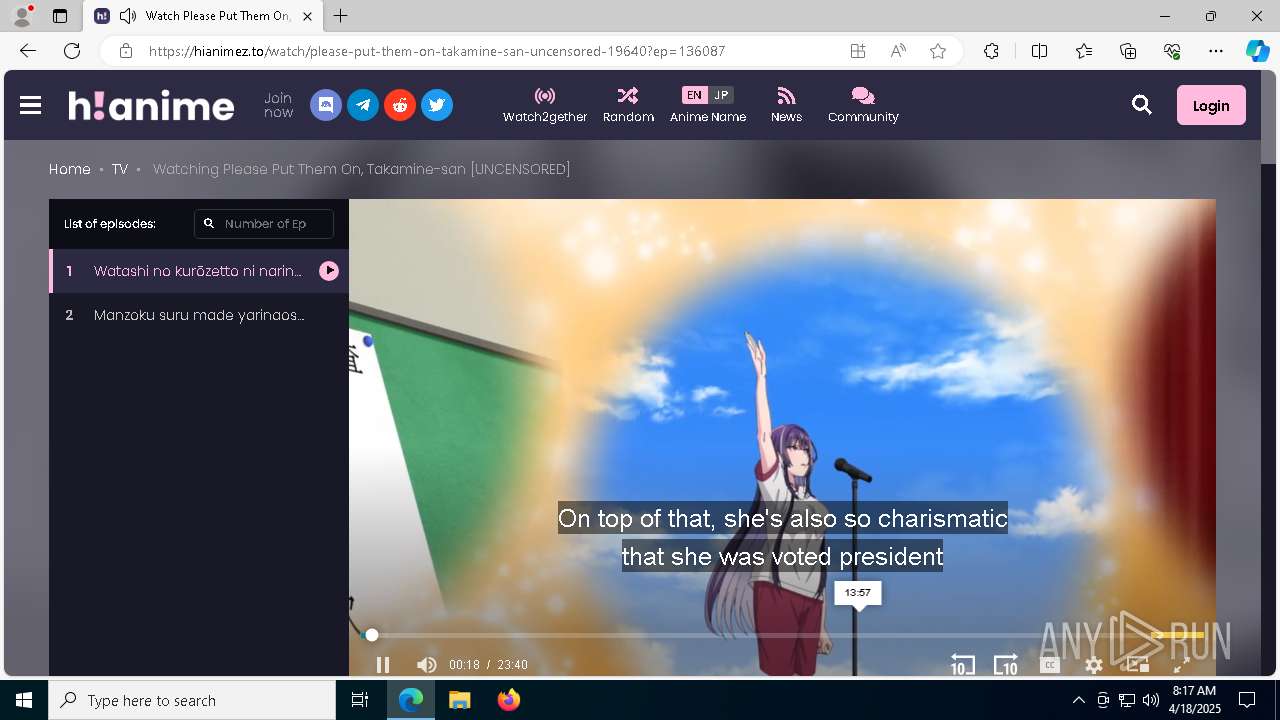1280x720 pixels.
Task: Click the address bar URL
Action: click(437, 51)
